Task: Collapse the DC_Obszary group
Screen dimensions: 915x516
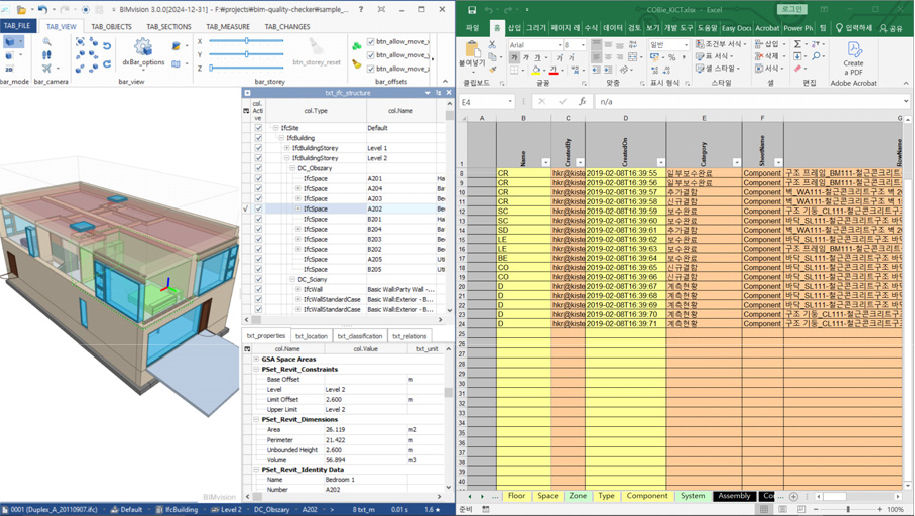Action: (x=292, y=168)
